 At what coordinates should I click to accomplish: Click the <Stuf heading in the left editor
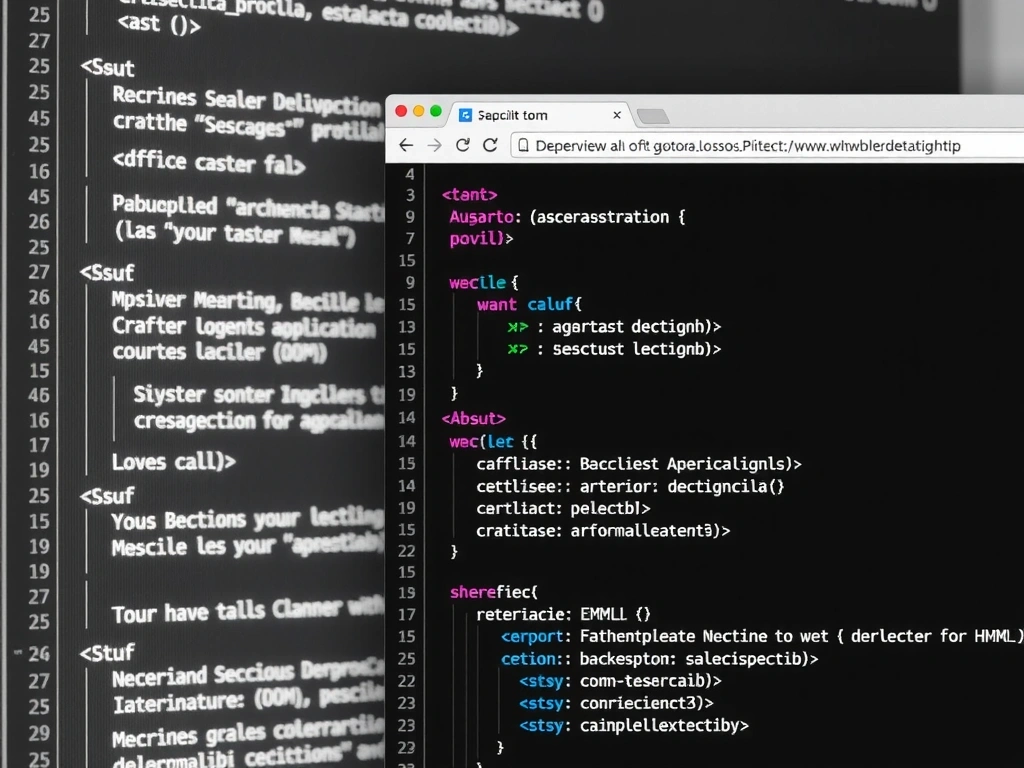107,652
